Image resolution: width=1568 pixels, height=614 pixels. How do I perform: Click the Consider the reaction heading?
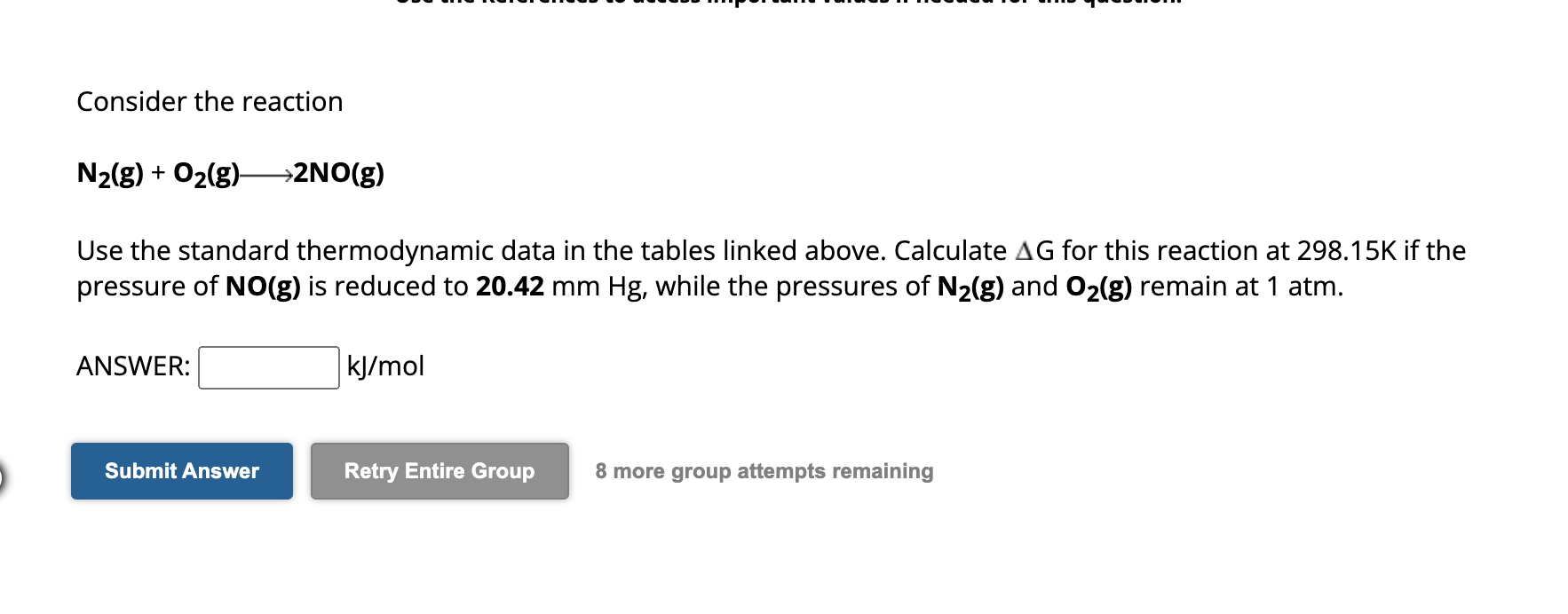[209, 101]
